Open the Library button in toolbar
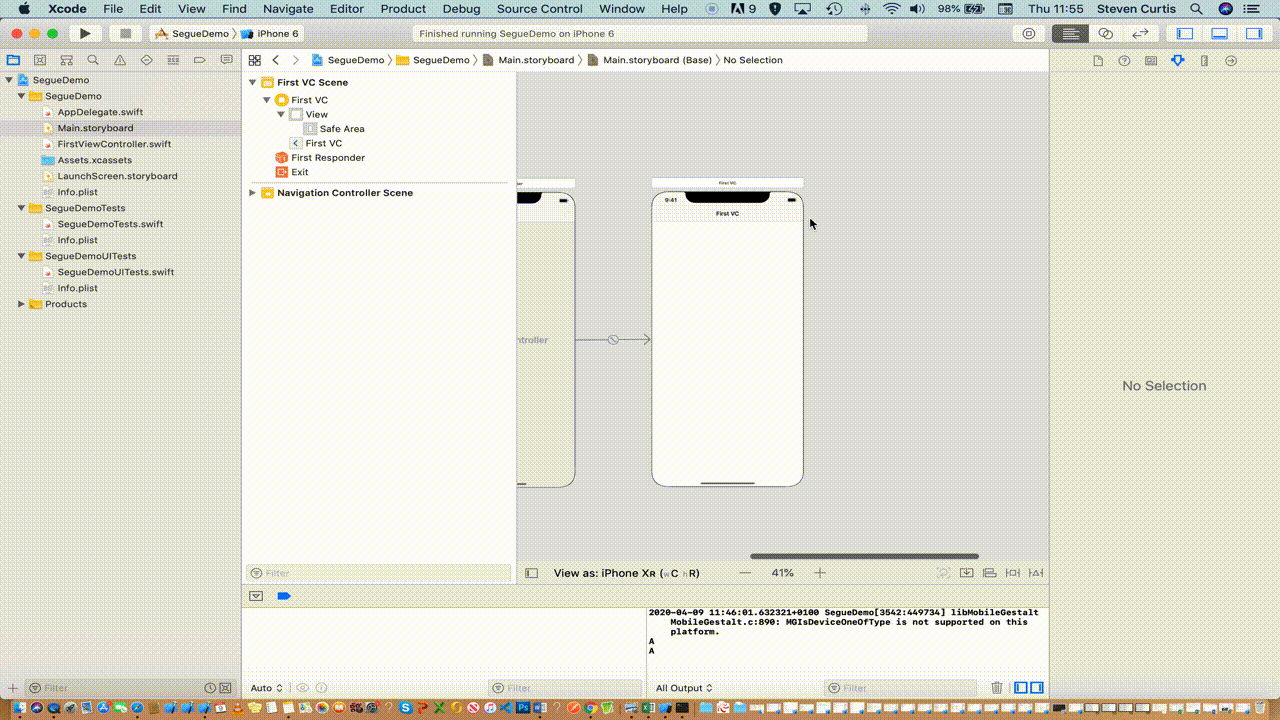 point(1029,33)
